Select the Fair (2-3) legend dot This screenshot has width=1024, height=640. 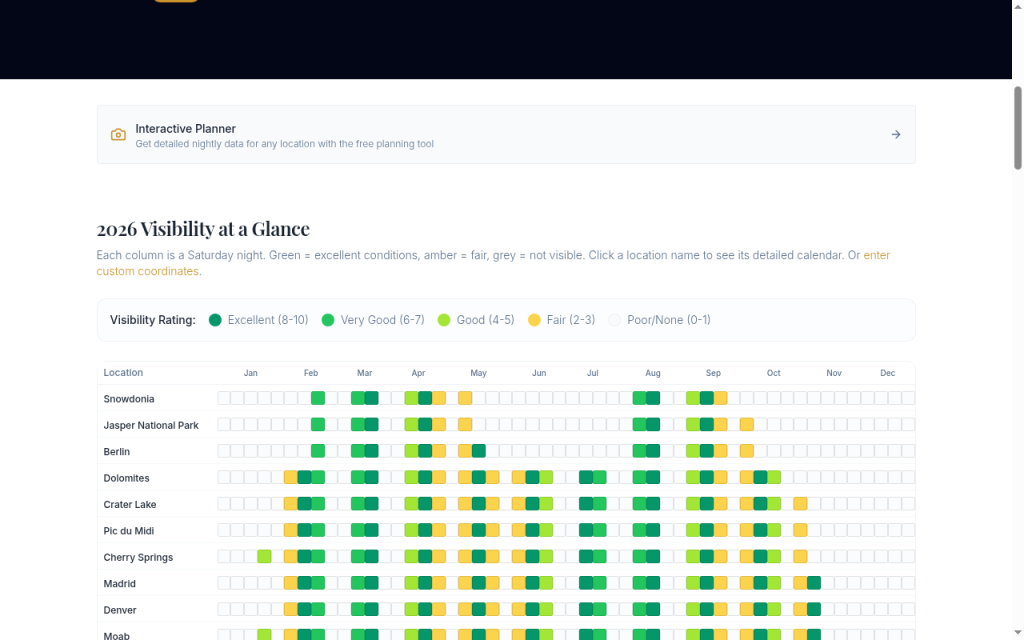pos(534,320)
